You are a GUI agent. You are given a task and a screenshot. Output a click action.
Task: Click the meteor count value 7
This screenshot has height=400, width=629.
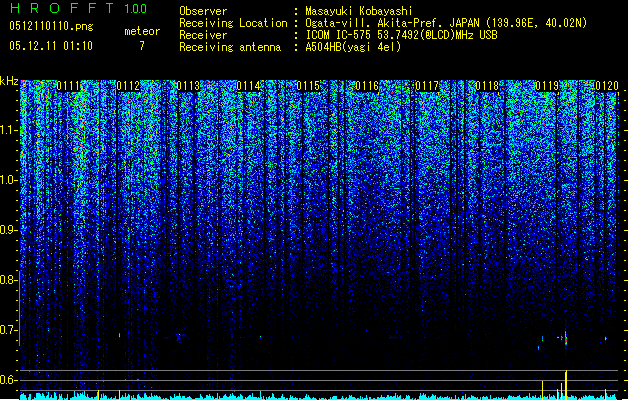point(142,46)
